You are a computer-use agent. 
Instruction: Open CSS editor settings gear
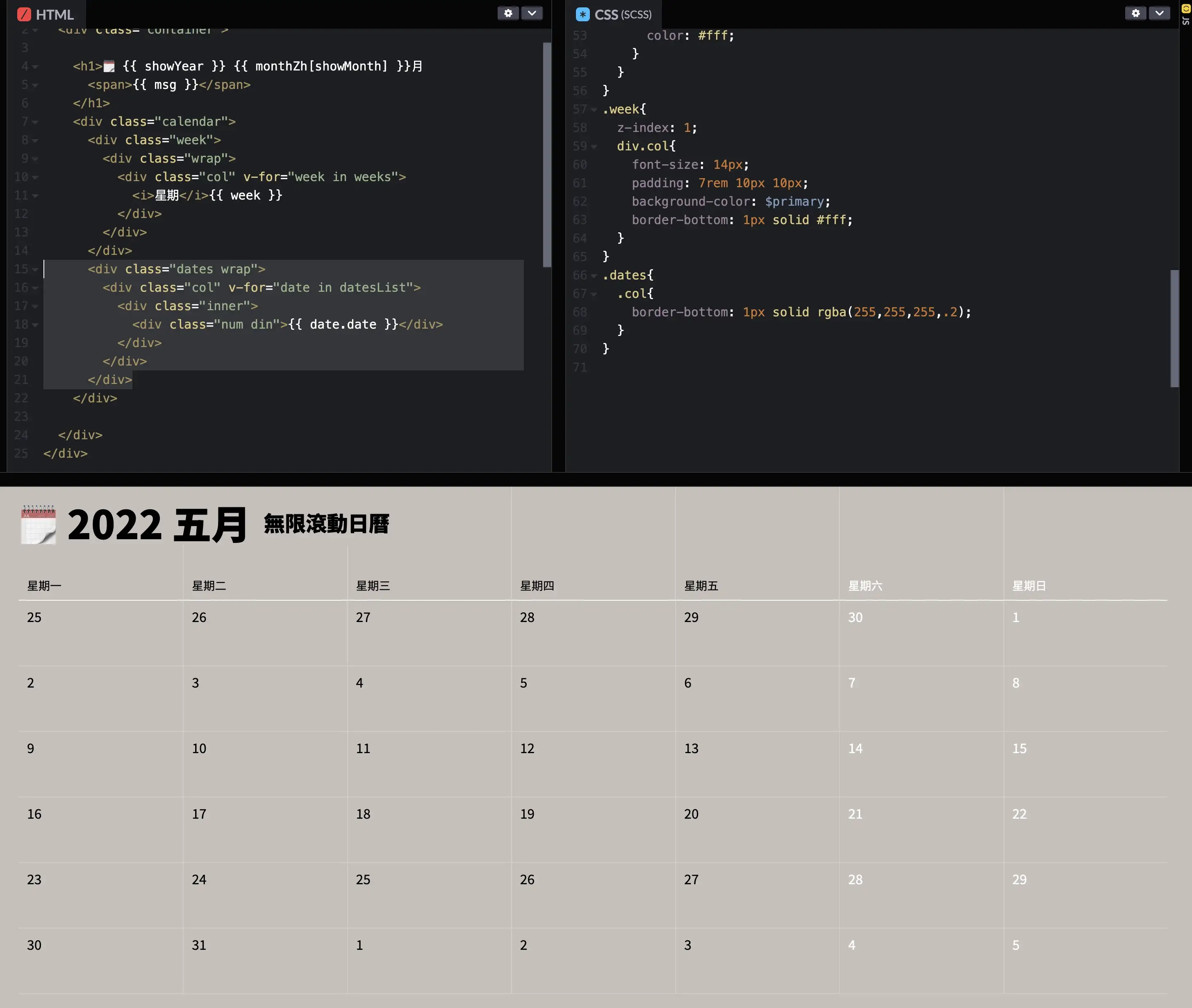[1135, 13]
